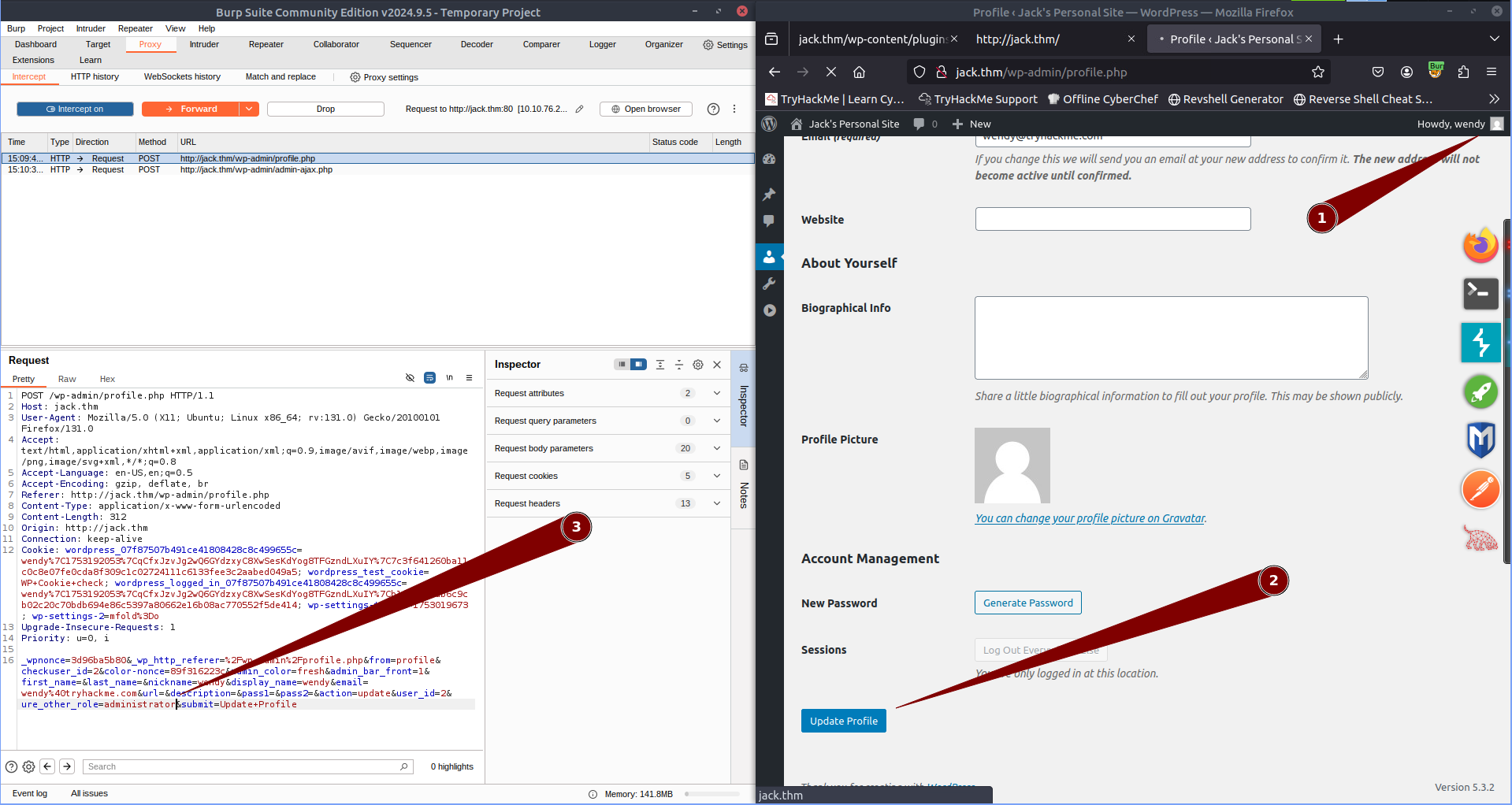This screenshot has height=805, width=1512.
Task: Open Burp Settings gear
Action: pyautogui.click(x=725, y=45)
